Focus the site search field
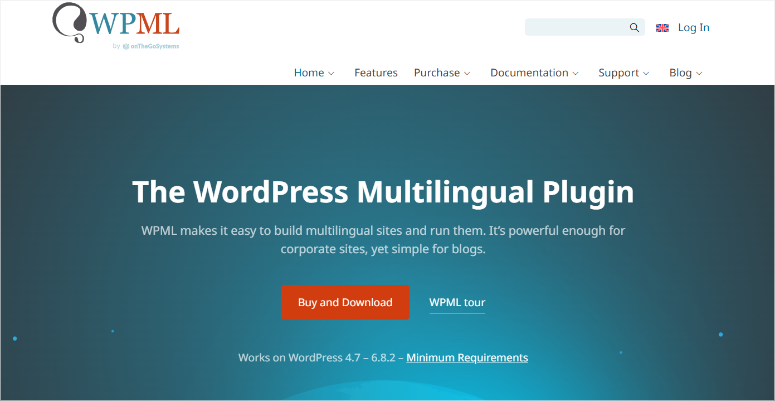 pos(585,27)
